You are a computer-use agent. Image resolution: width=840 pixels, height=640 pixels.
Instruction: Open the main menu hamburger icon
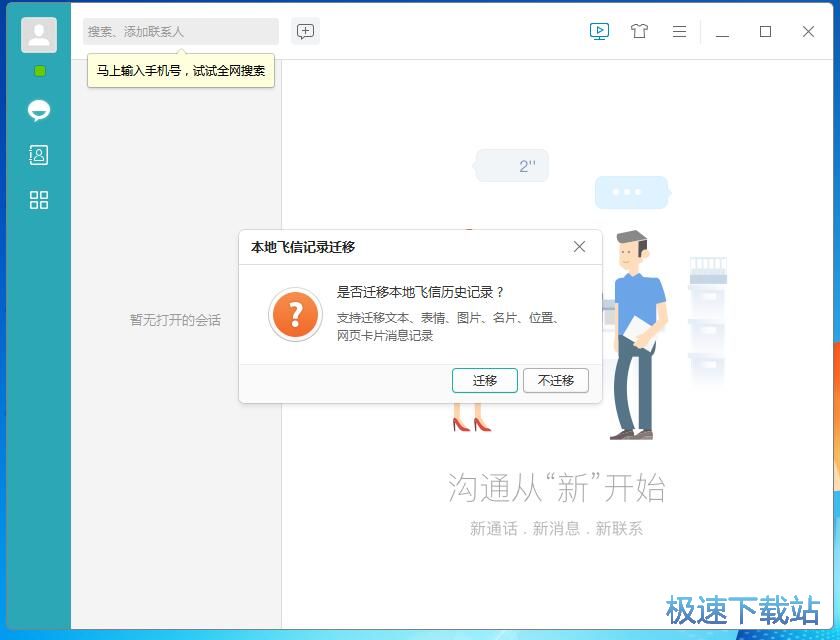pyautogui.click(x=679, y=32)
